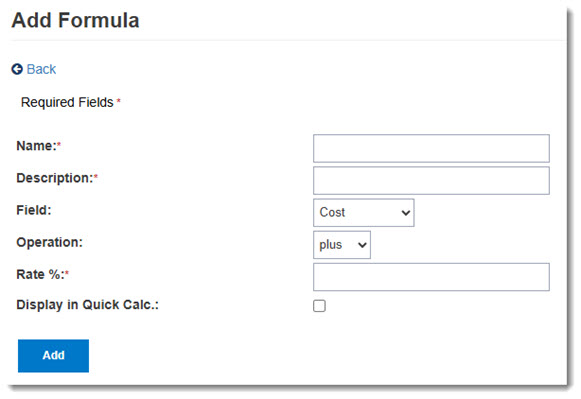
Task: Click the Field dropdown chevron arrow
Action: tap(406, 213)
